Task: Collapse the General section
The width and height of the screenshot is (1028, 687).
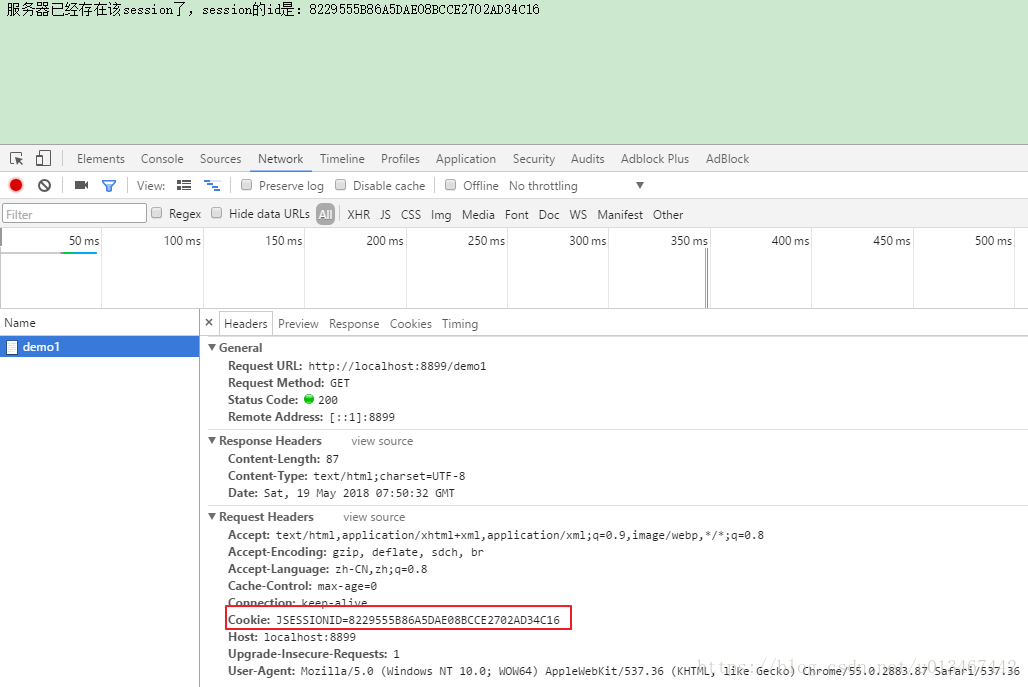Action: (212, 347)
